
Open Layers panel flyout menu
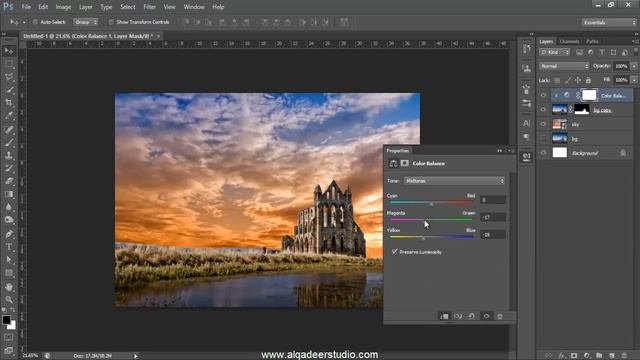pyautogui.click(x=635, y=41)
